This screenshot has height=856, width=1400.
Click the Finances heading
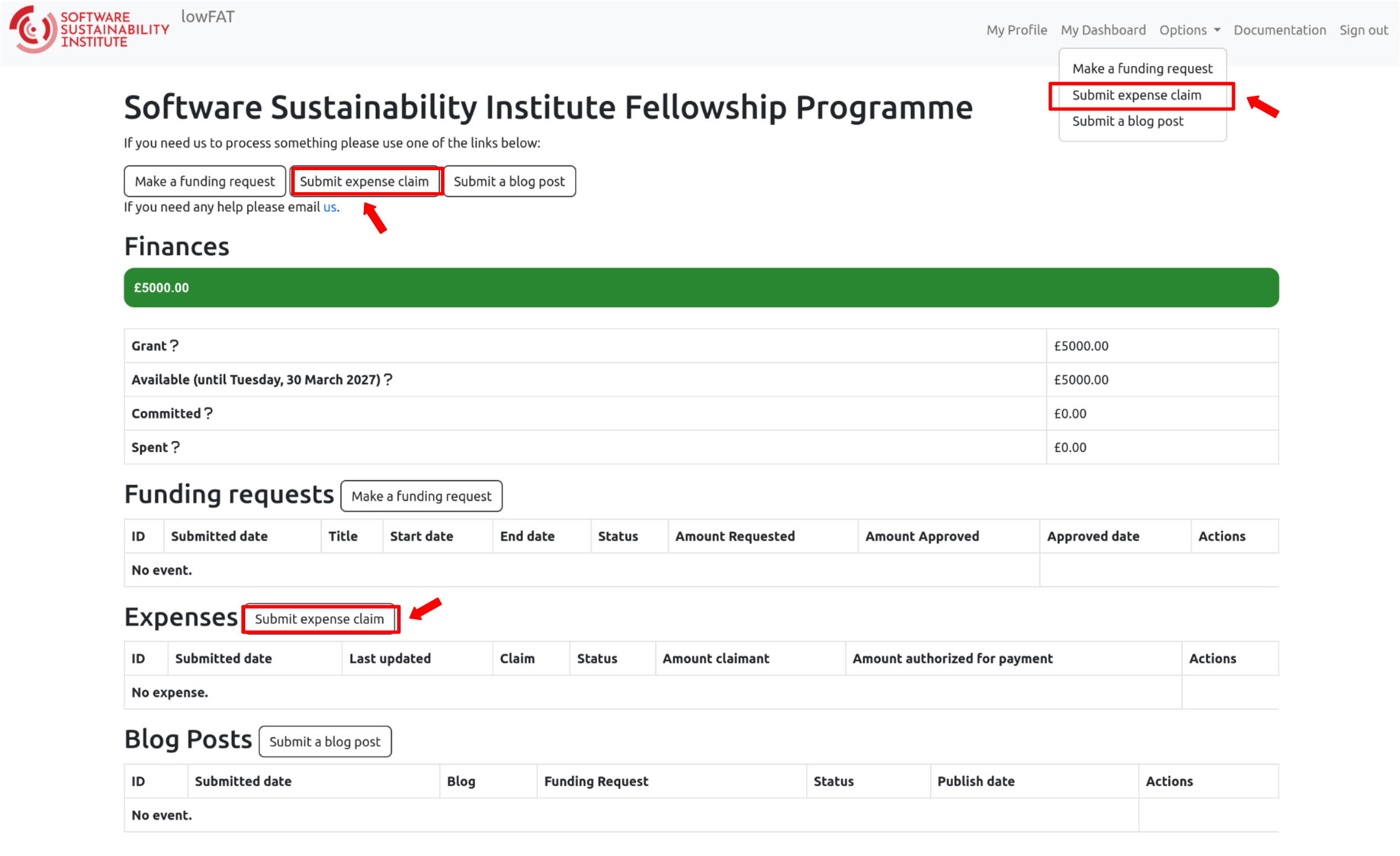click(177, 247)
